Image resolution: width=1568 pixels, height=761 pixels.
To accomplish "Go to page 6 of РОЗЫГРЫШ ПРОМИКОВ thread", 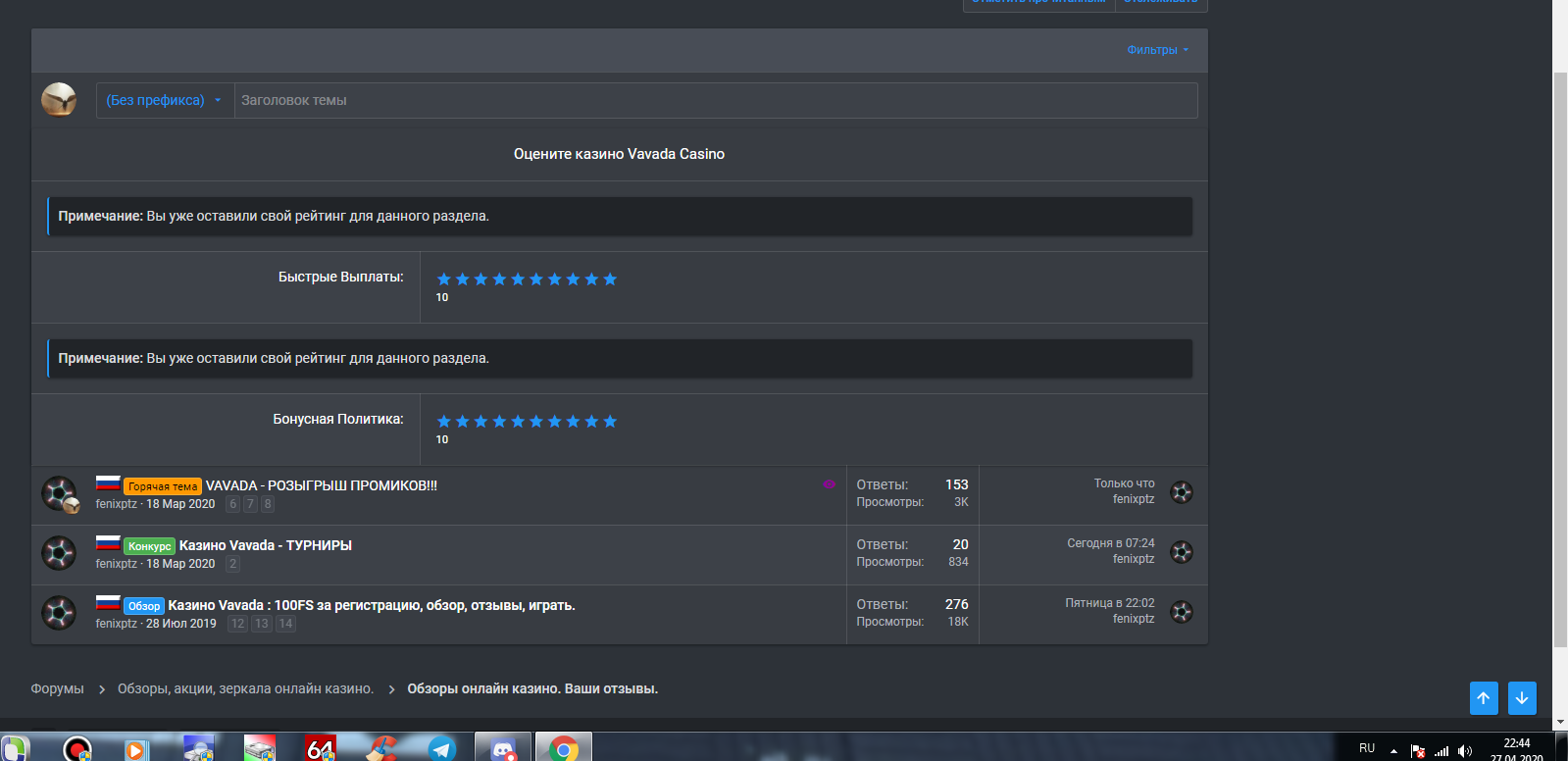I will 233,504.
